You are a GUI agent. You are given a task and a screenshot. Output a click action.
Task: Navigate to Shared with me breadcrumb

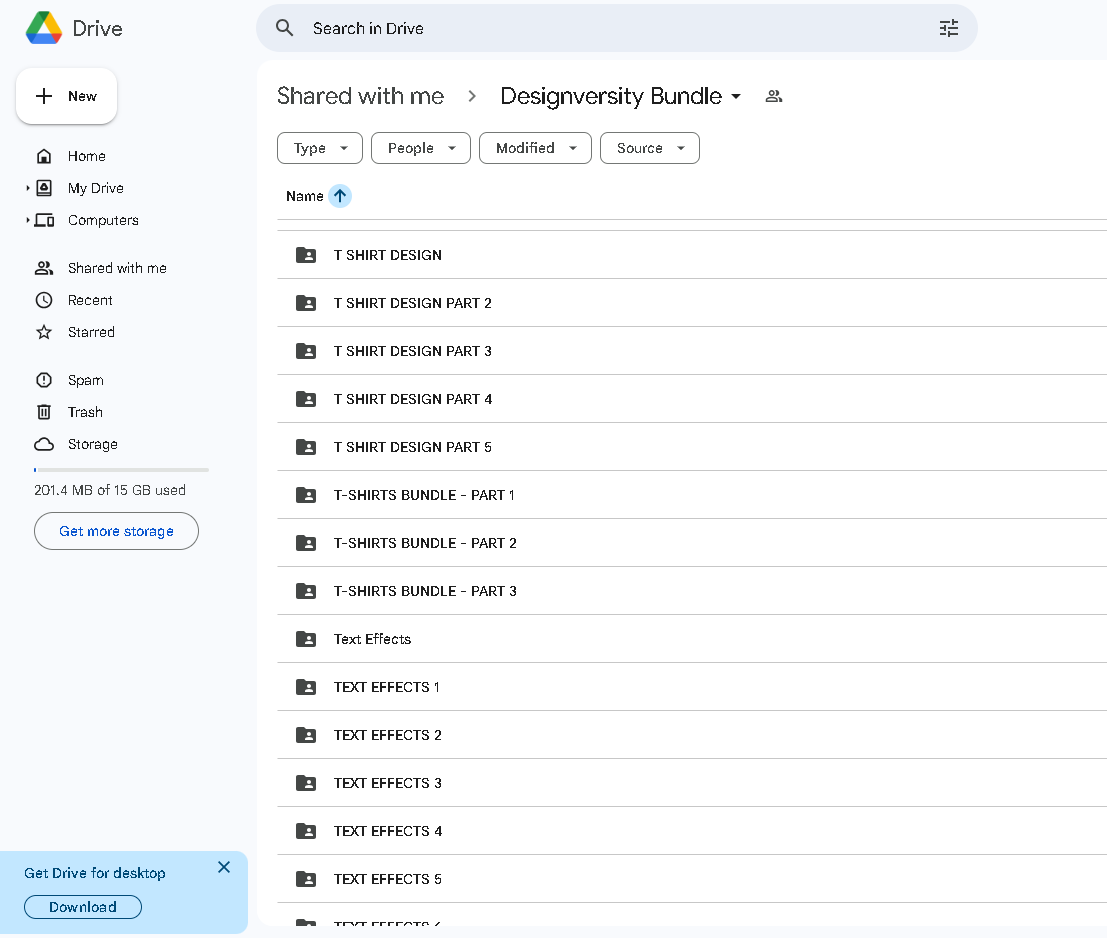[x=360, y=96]
